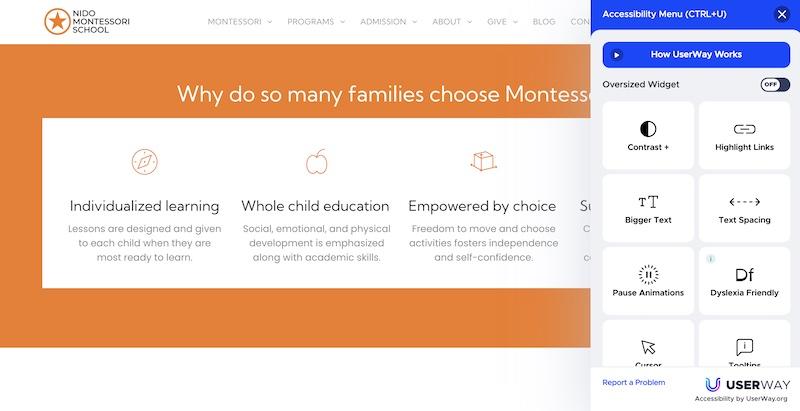Click the Nido Montessori School star logo
This screenshot has width=800, height=411.
coord(56,21)
